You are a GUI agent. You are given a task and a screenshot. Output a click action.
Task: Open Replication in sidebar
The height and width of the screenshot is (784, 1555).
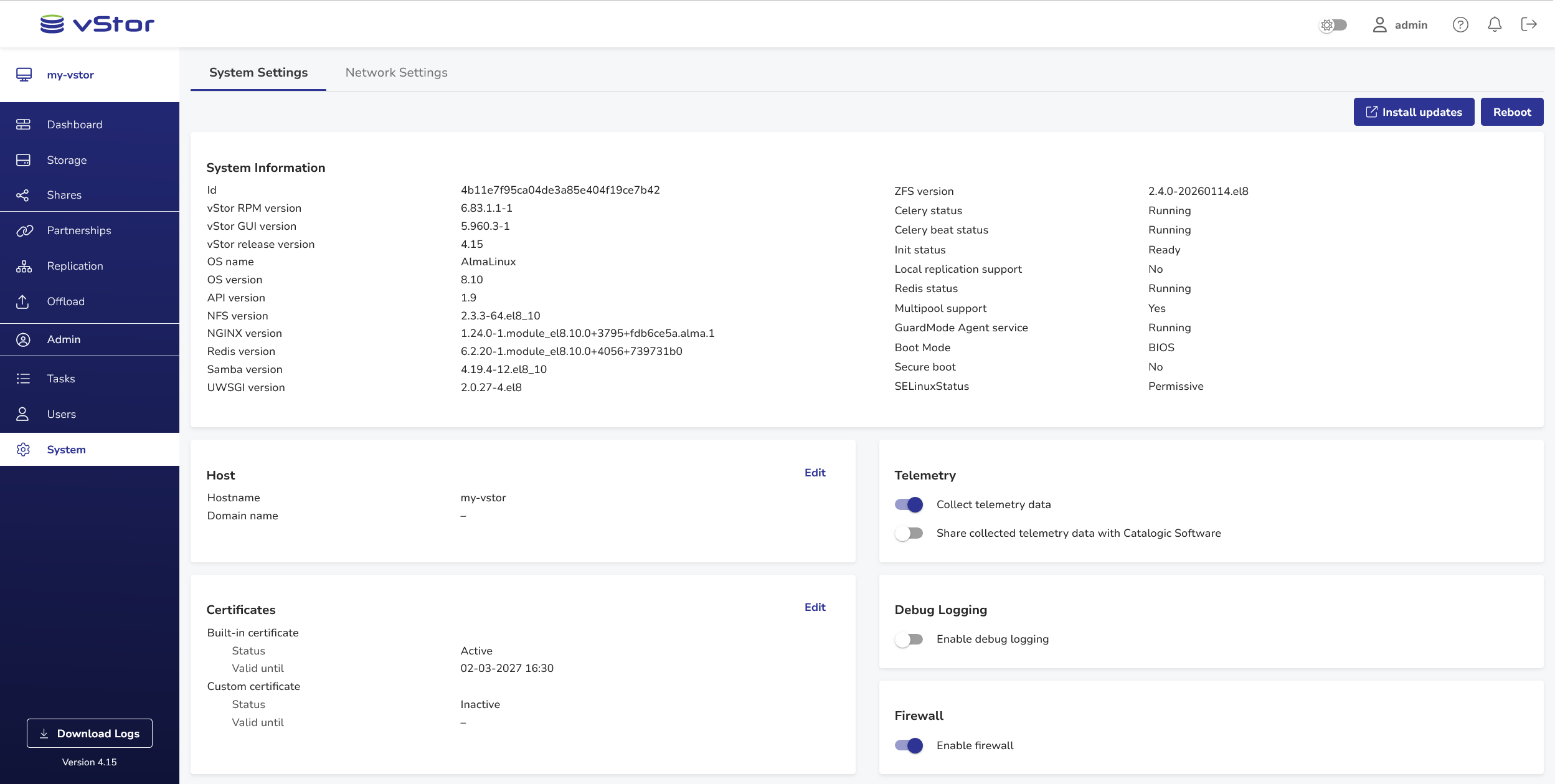75,266
